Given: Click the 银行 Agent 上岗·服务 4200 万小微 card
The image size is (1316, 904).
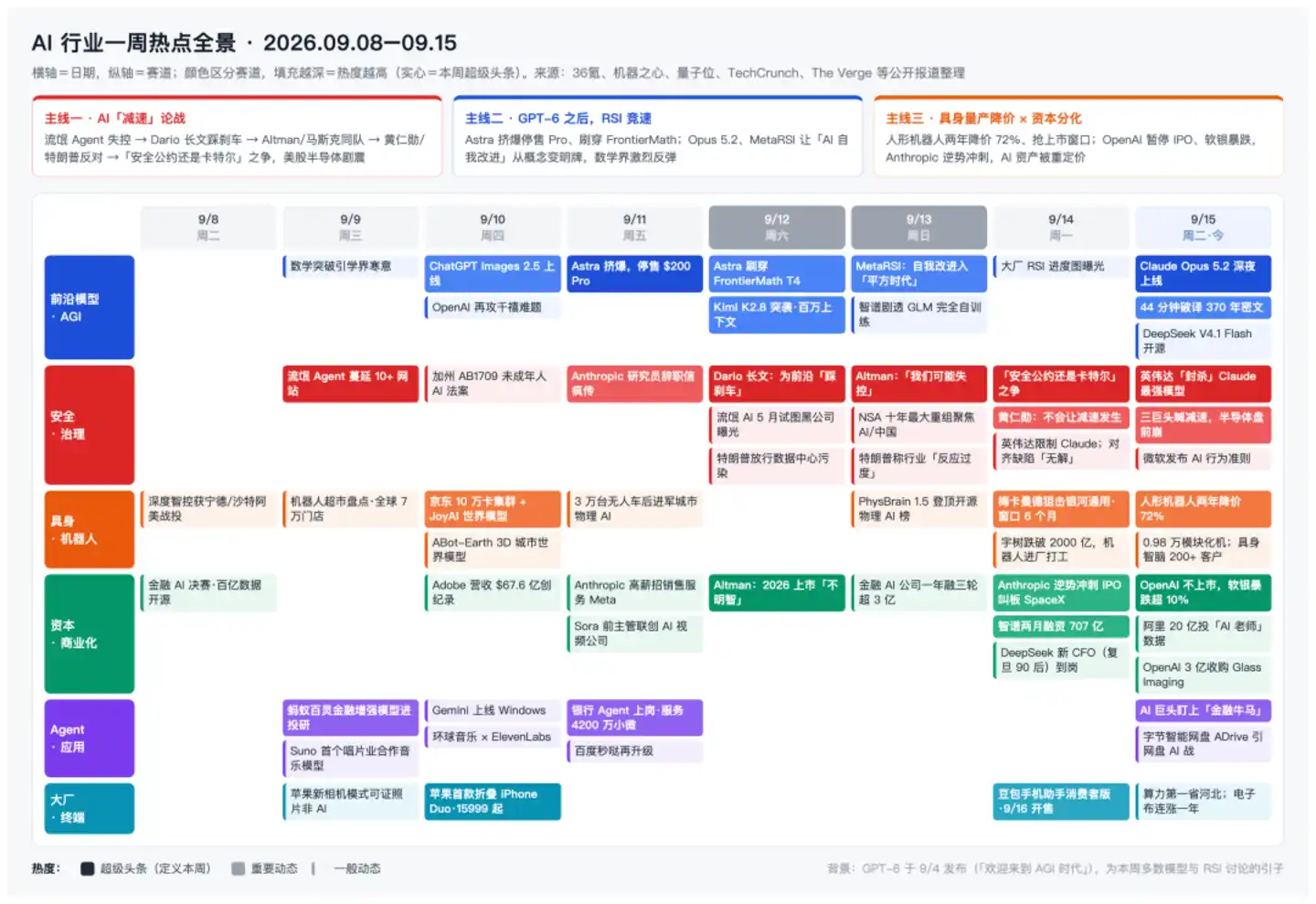Looking at the screenshot, I should (x=635, y=718).
